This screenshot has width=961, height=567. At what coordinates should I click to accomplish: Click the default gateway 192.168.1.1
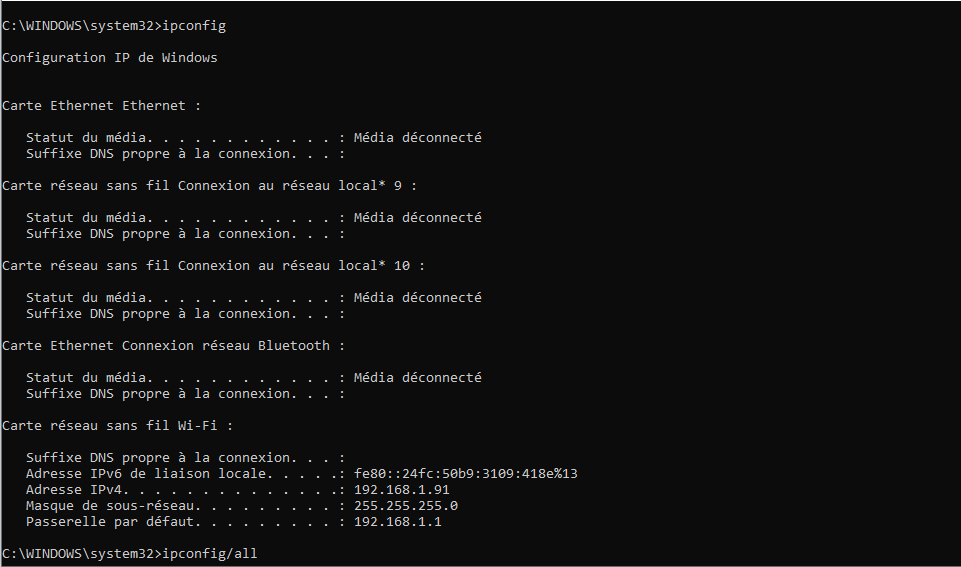[397, 522]
